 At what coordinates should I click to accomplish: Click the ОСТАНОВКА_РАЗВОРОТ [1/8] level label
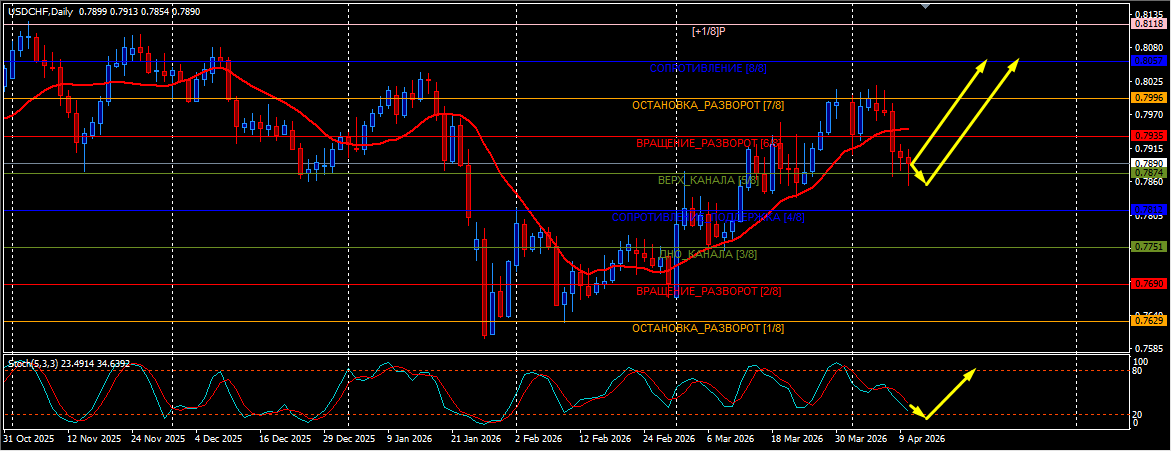(707, 329)
